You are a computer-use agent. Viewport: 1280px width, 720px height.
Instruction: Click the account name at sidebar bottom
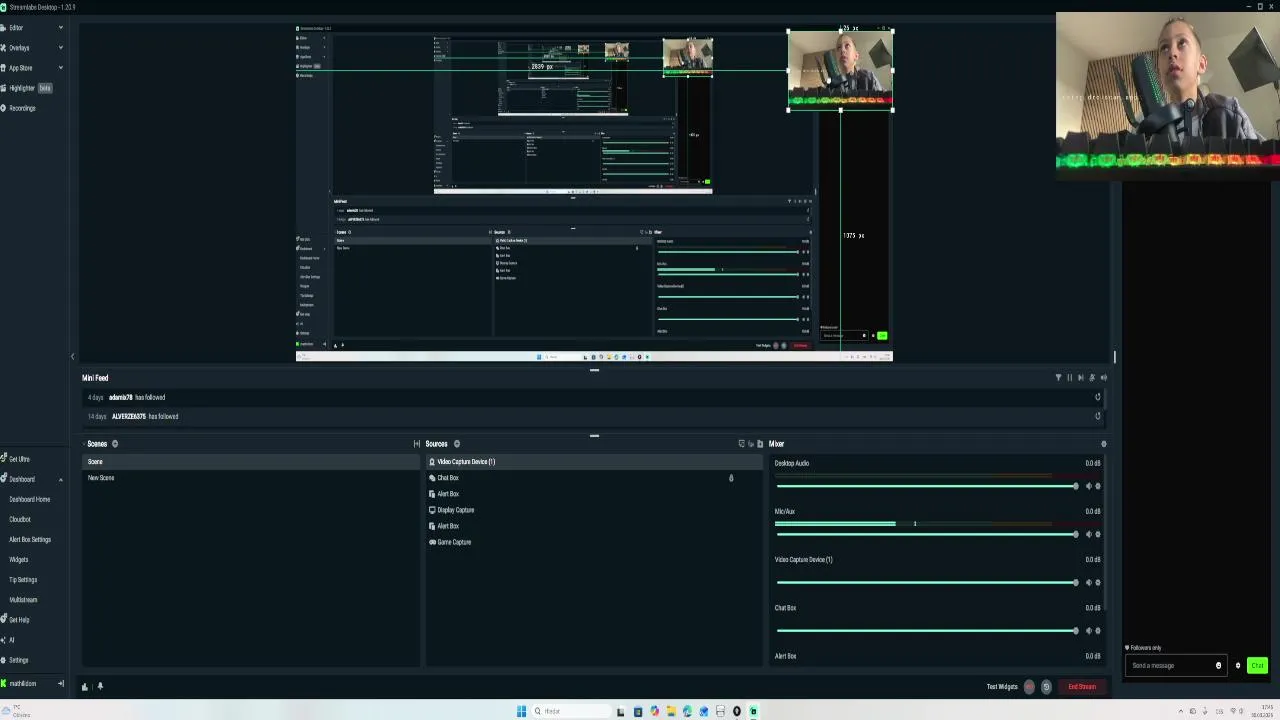point(22,684)
